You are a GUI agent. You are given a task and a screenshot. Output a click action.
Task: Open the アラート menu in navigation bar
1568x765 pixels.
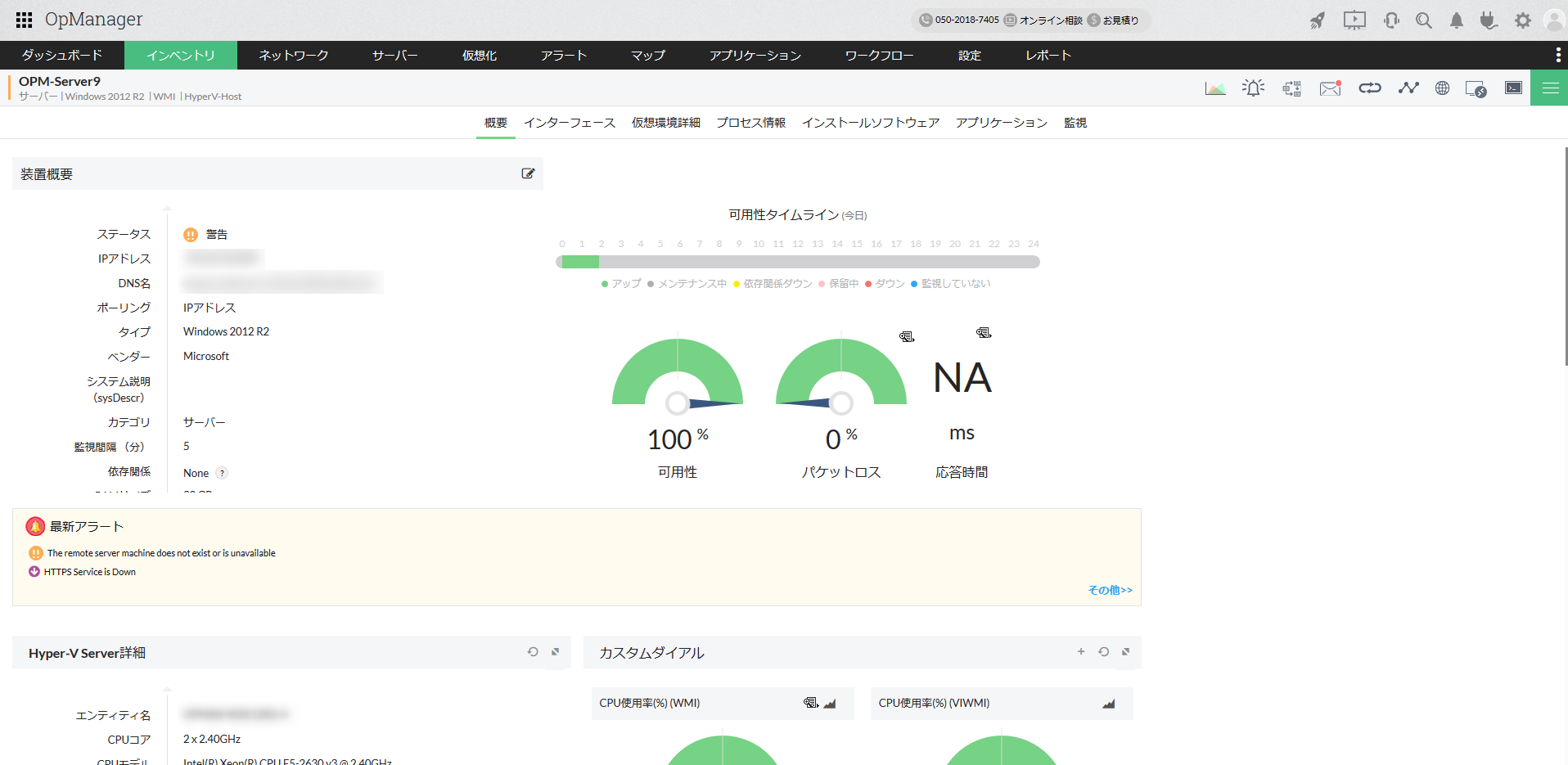pyautogui.click(x=563, y=55)
